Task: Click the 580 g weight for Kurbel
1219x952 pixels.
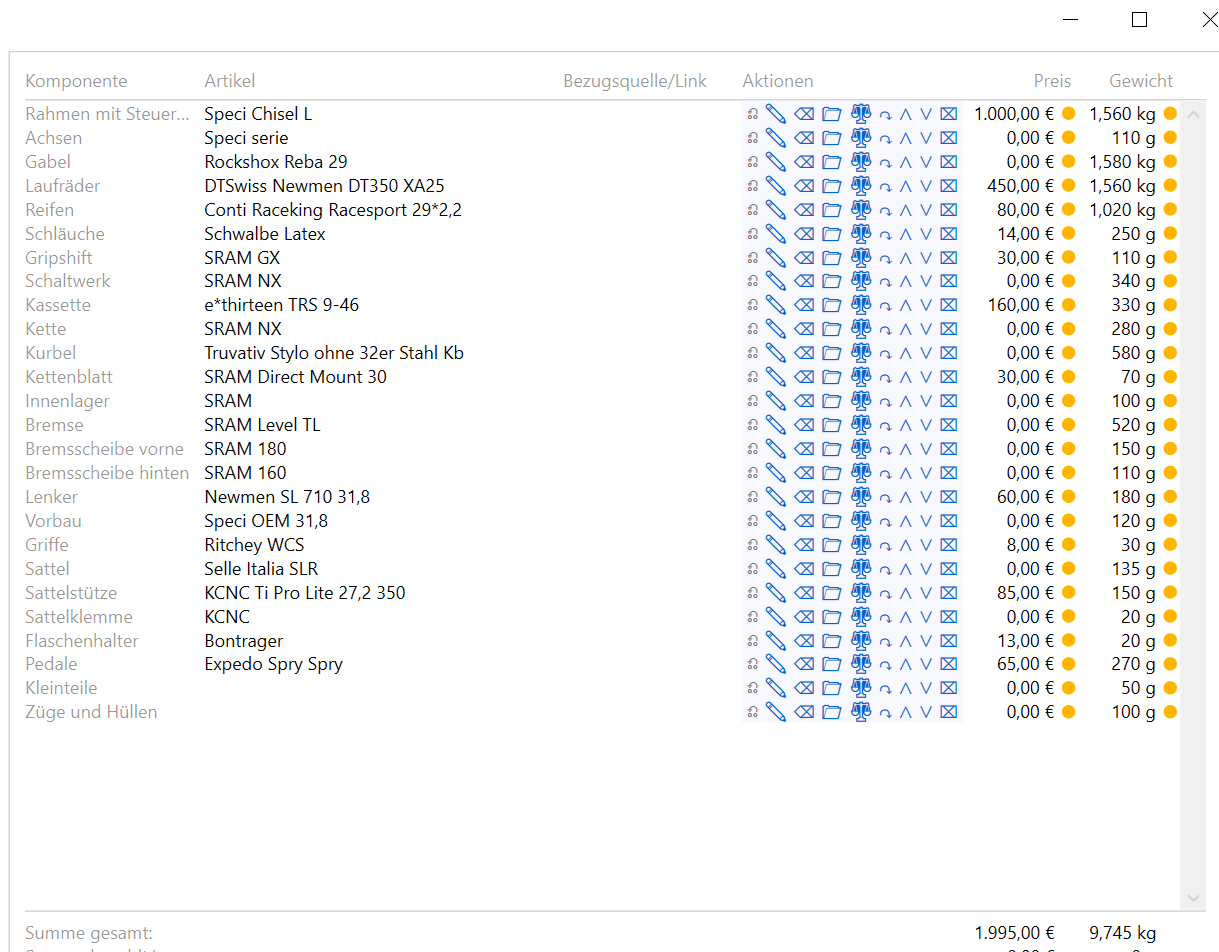Action: tap(1133, 353)
